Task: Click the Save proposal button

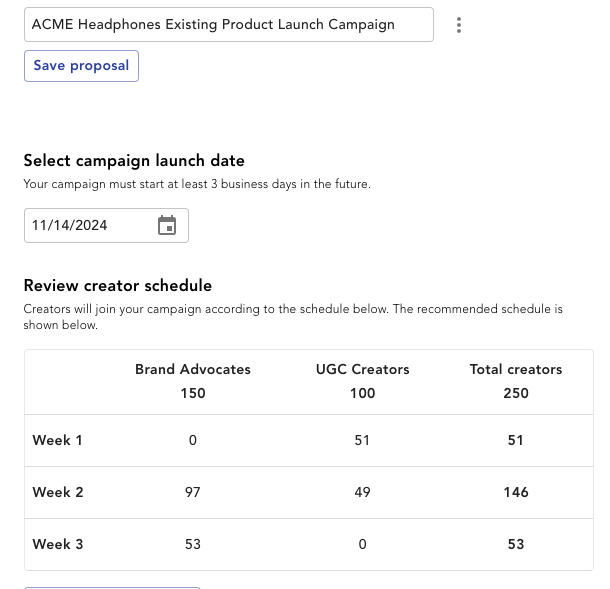Action: [x=81, y=66]
